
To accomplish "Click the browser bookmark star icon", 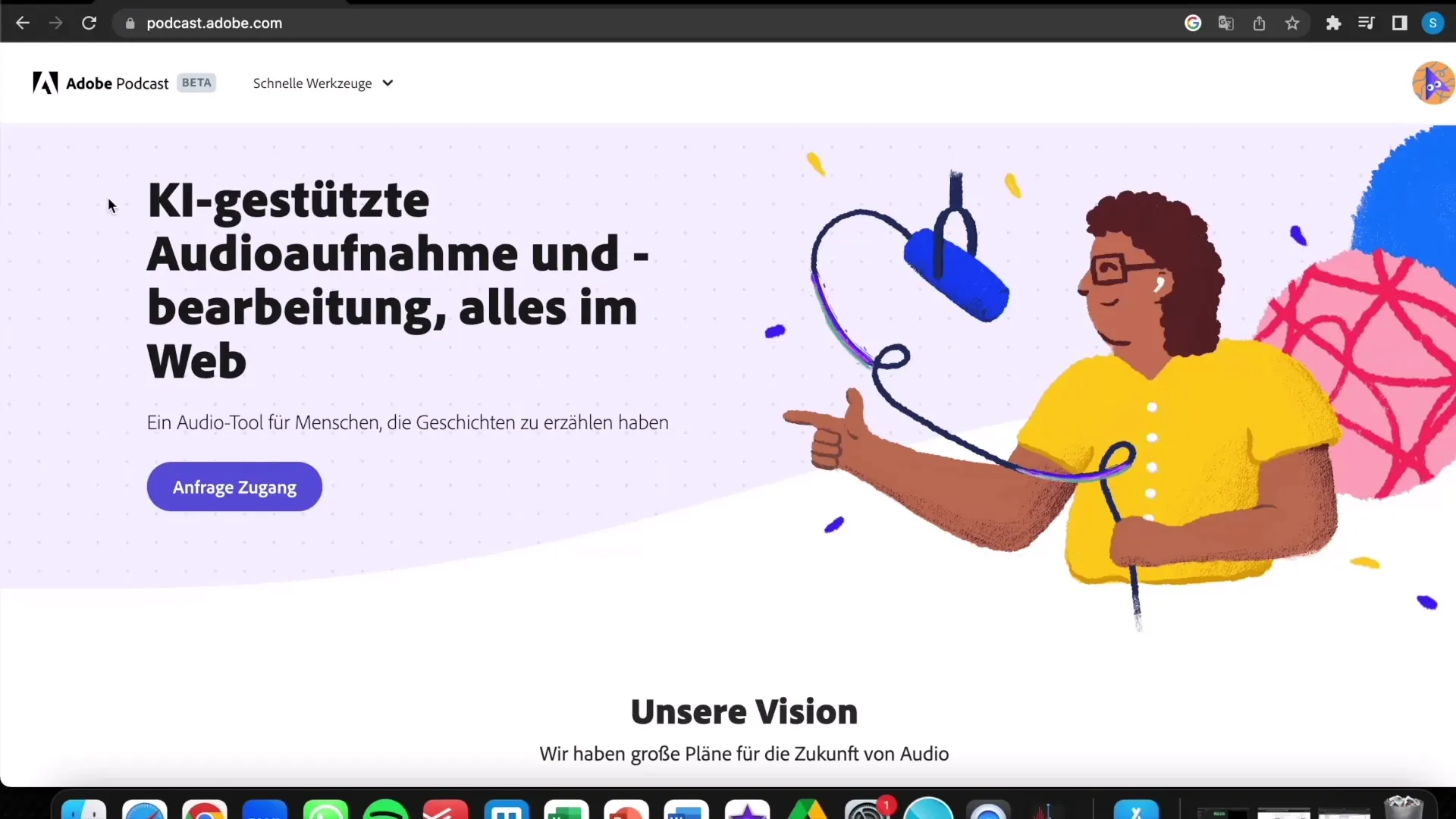I will click(1292, 23).
